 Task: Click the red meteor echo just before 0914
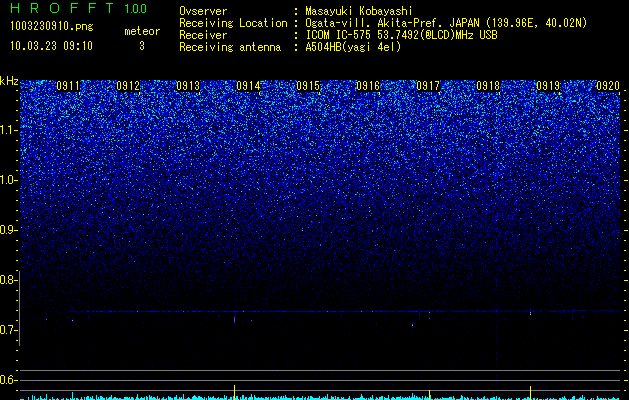[x=234, y=320]
